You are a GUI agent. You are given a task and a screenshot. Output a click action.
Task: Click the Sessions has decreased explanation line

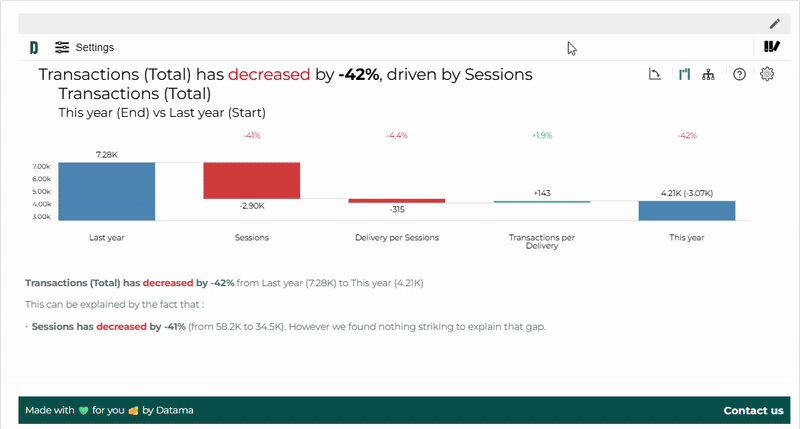coord(288,326)
